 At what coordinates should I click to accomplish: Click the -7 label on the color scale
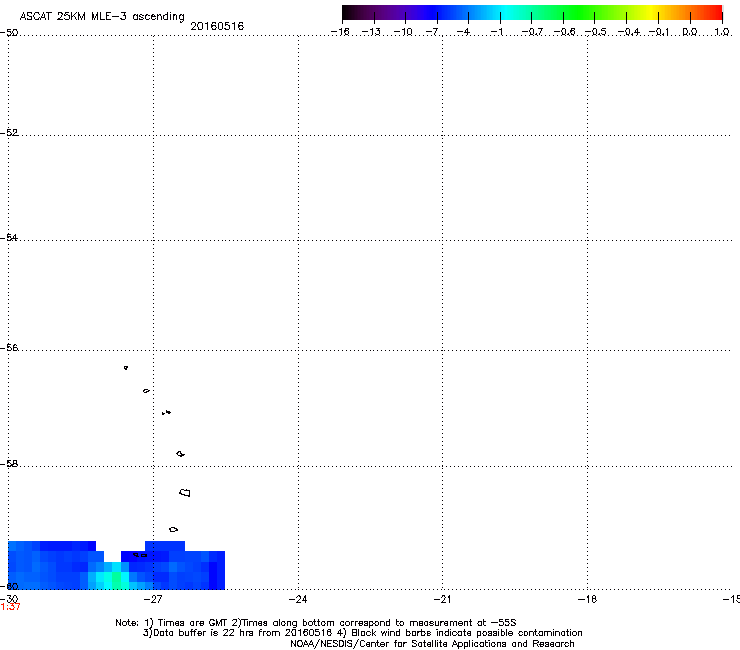coord(432,32)
